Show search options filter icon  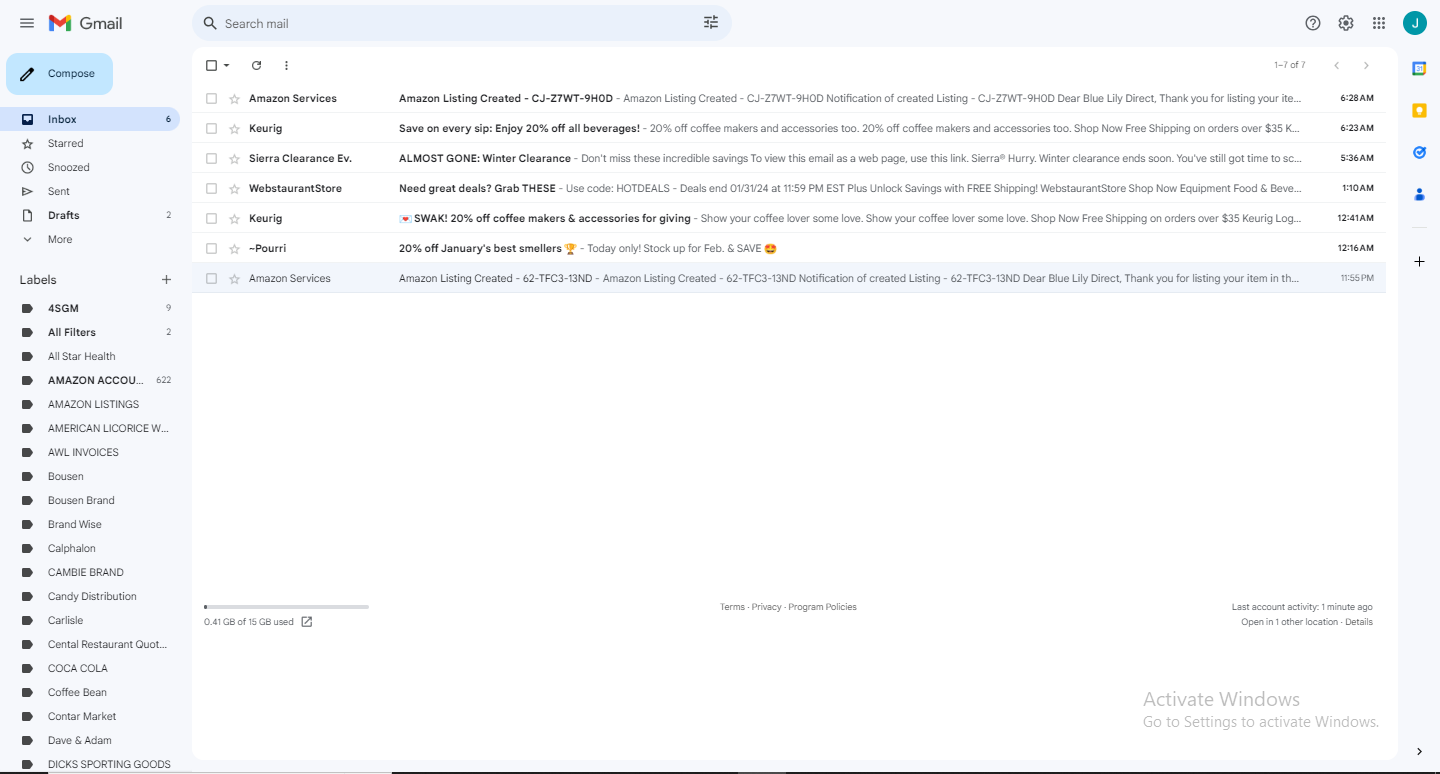[x=711, y=23]
